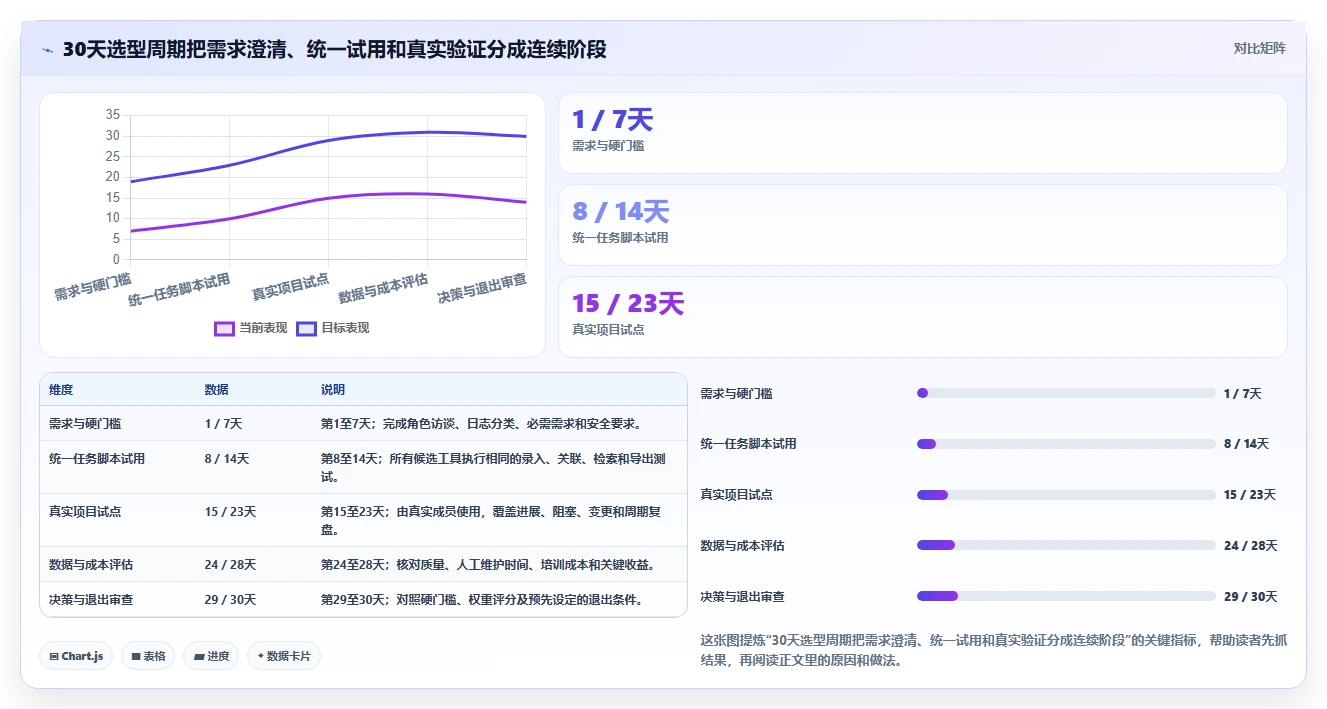Image resolution: width=1327 pixels, height=709 pixels.
Task: Click chart axis label 数据与成本评估
Action: [383, 289]
